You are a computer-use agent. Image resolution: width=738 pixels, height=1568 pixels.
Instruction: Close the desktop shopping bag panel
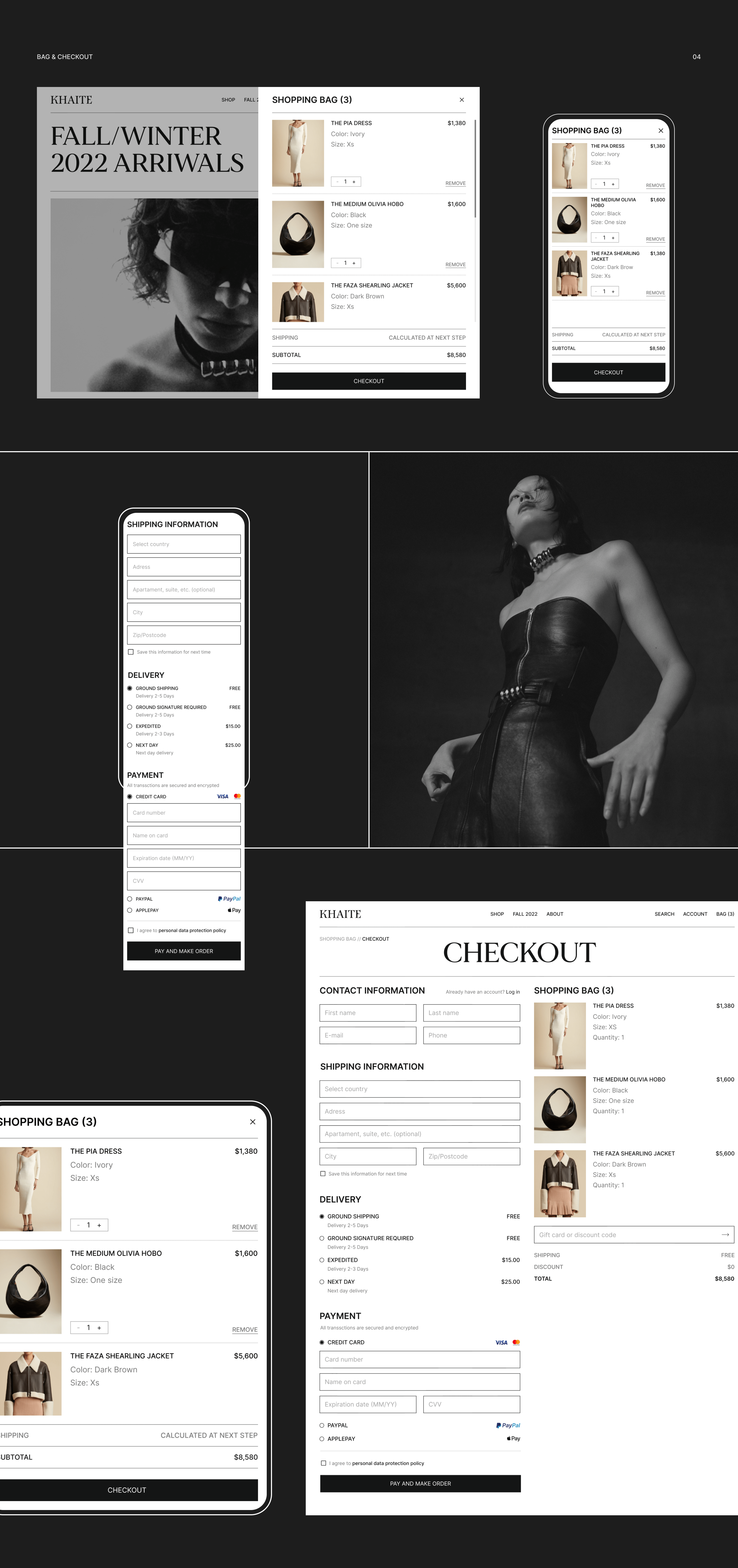(462, 100)
